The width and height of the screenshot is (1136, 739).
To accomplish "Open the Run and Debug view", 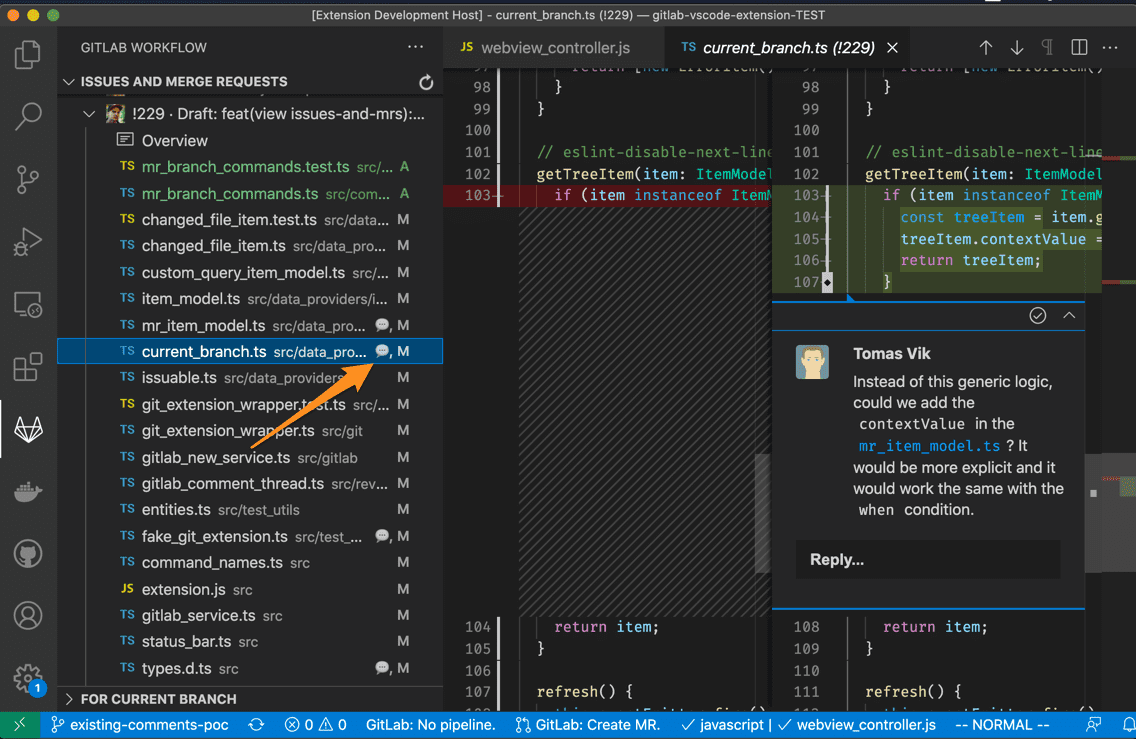I will point(28,241).
